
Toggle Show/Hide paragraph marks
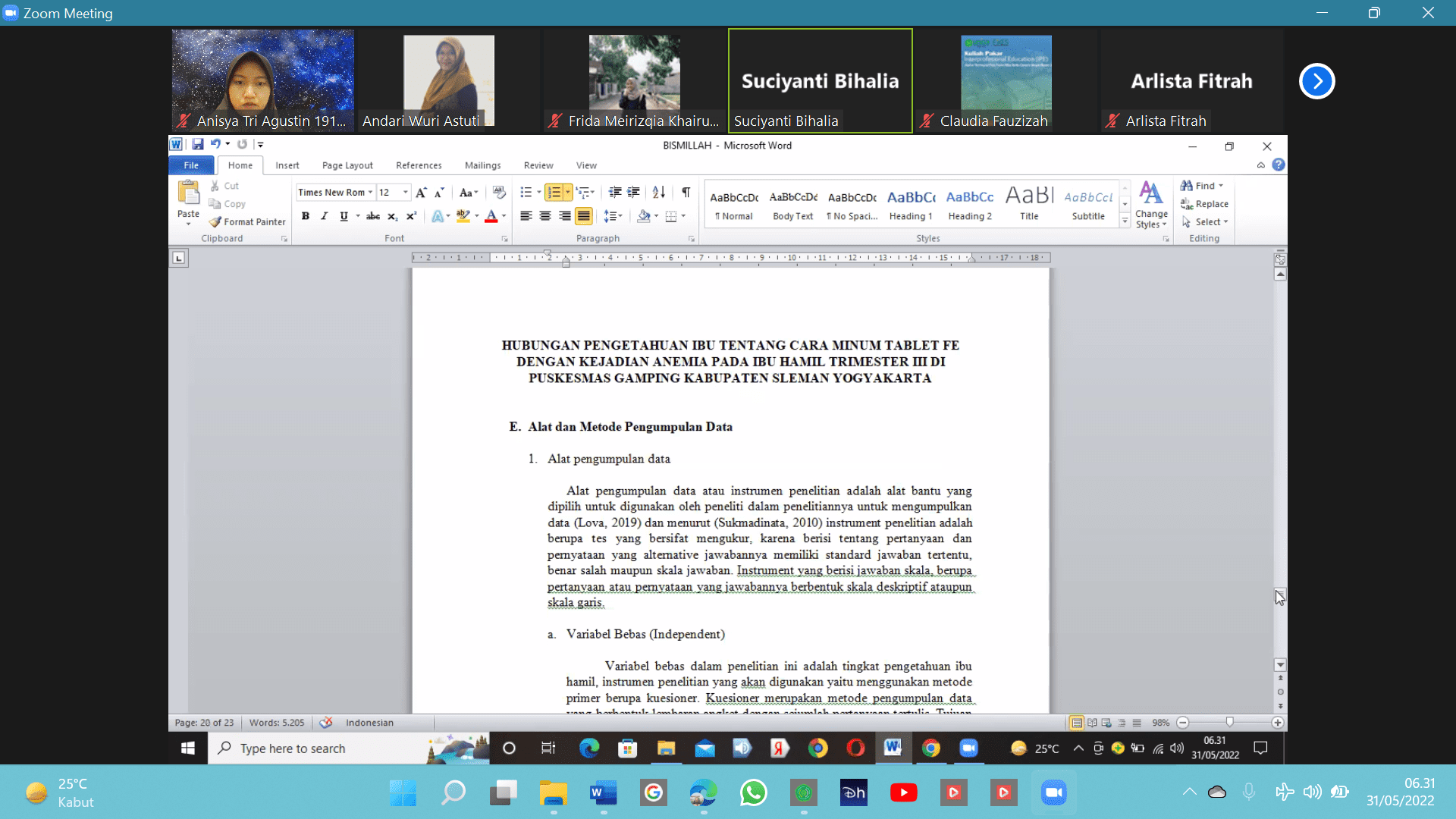[x=686, y=193]
